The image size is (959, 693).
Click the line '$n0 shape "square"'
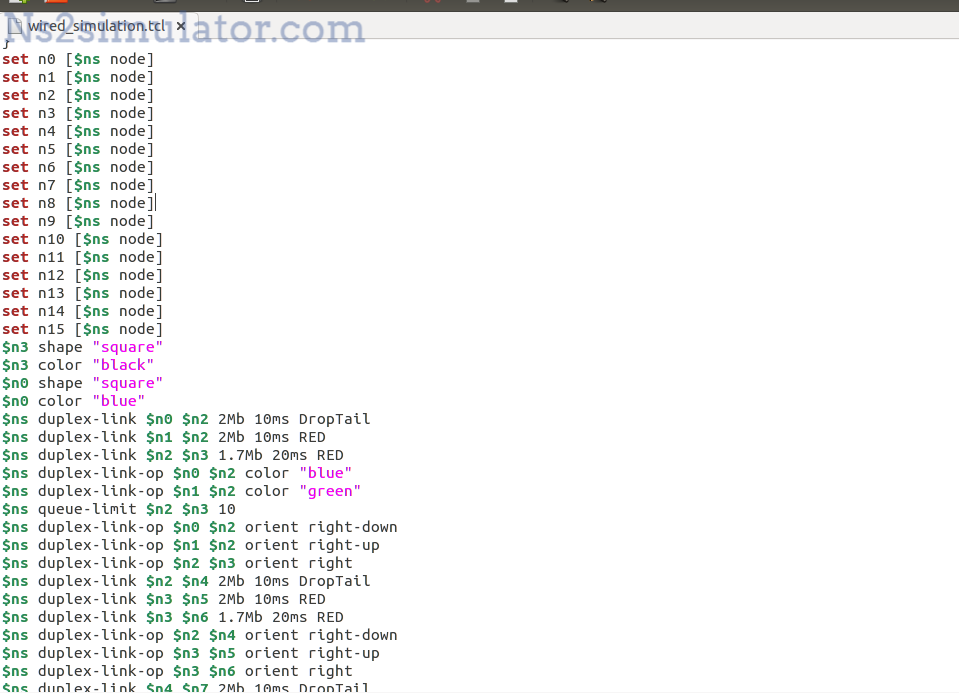tap(83, 383)
